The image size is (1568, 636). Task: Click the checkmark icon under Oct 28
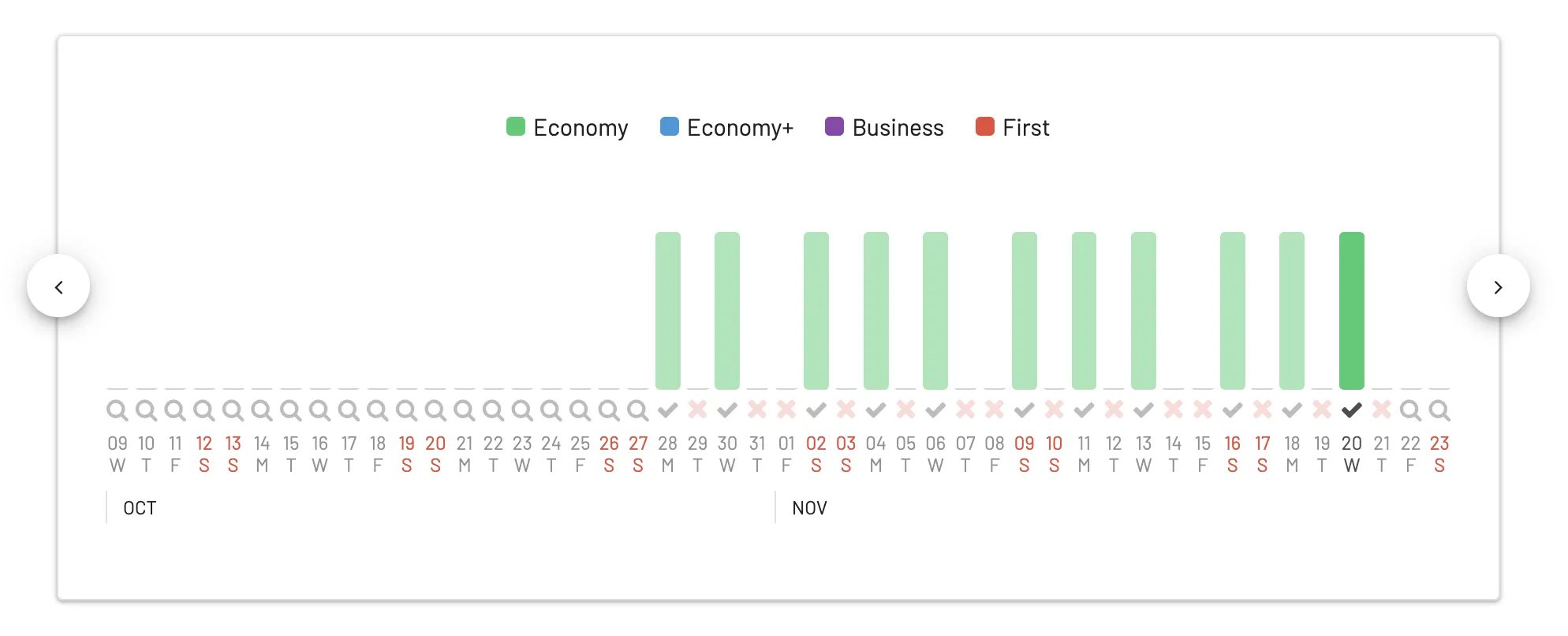(668, 410)
